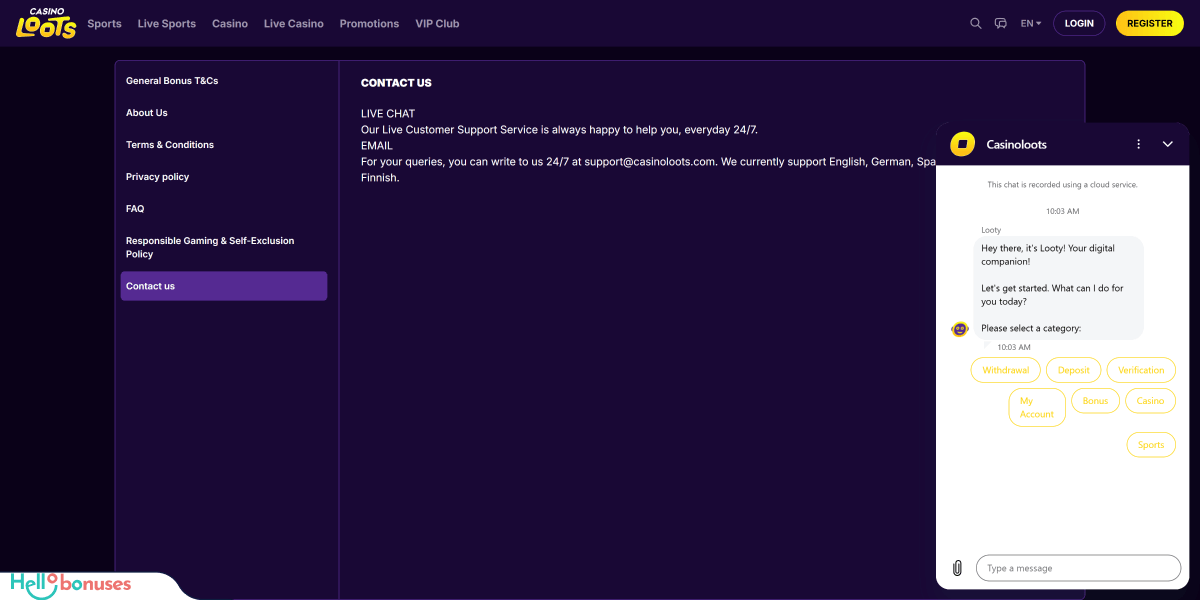Image resolution: width=1200 pixels, height=600 pixels.
Task: Focus the Type a message field
Action: [1078, 568]
